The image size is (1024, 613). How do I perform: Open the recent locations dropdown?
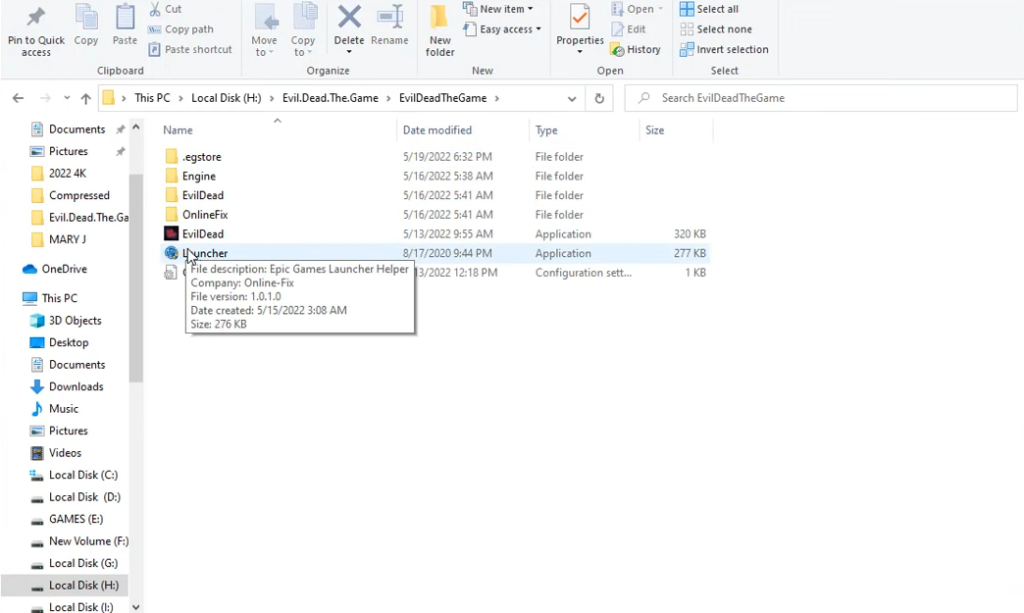tap(67, 99)
